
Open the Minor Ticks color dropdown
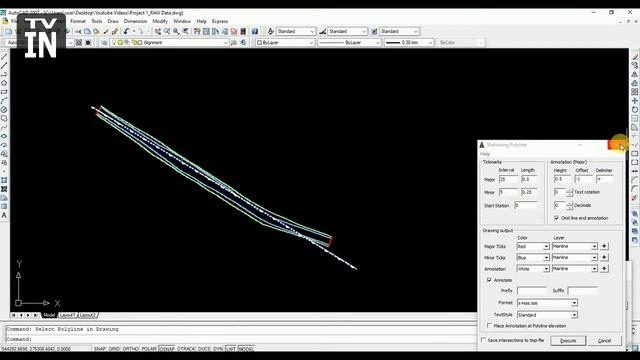[x=546, y=258]
